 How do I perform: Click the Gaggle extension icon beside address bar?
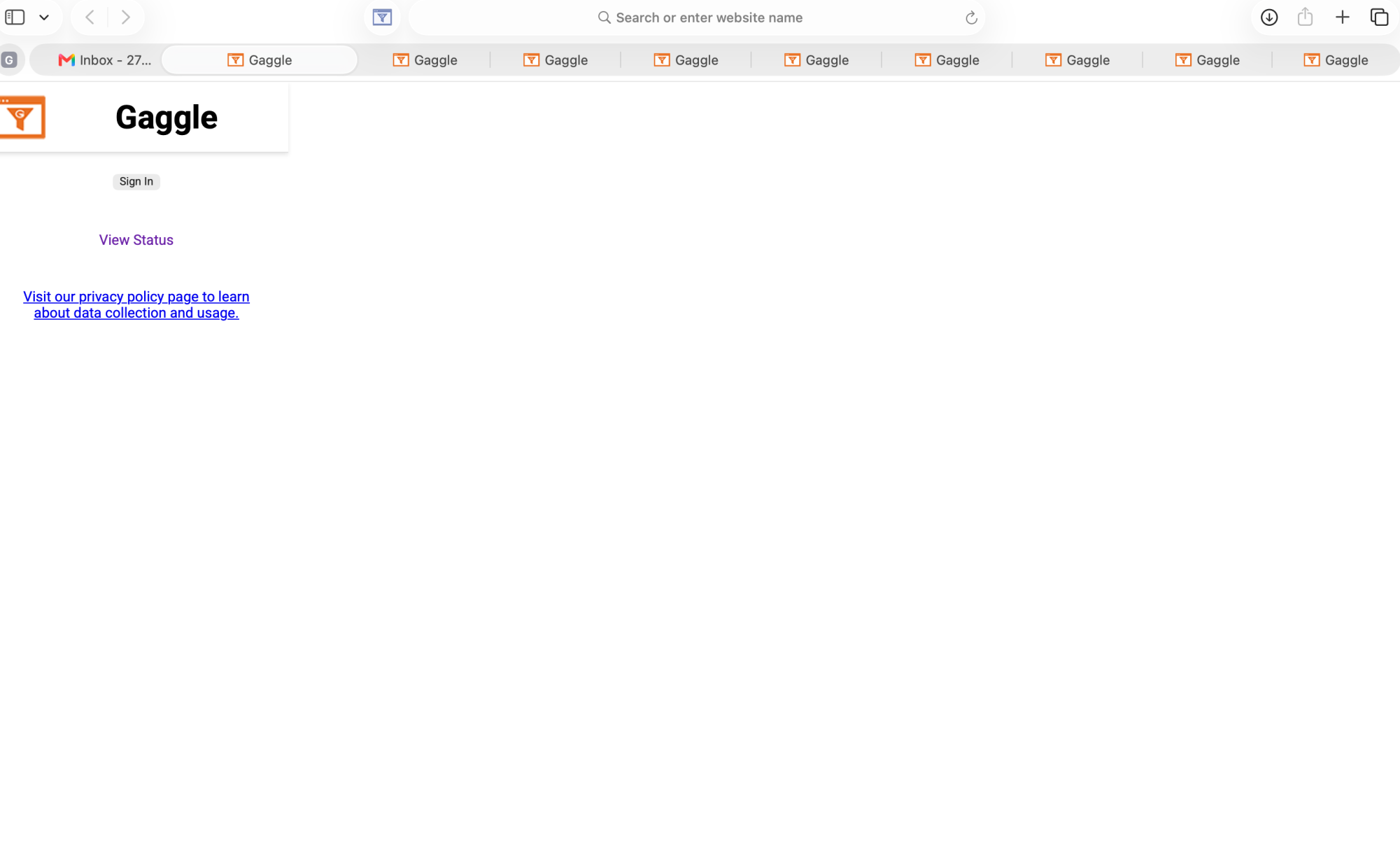click(x=382, y=17)
